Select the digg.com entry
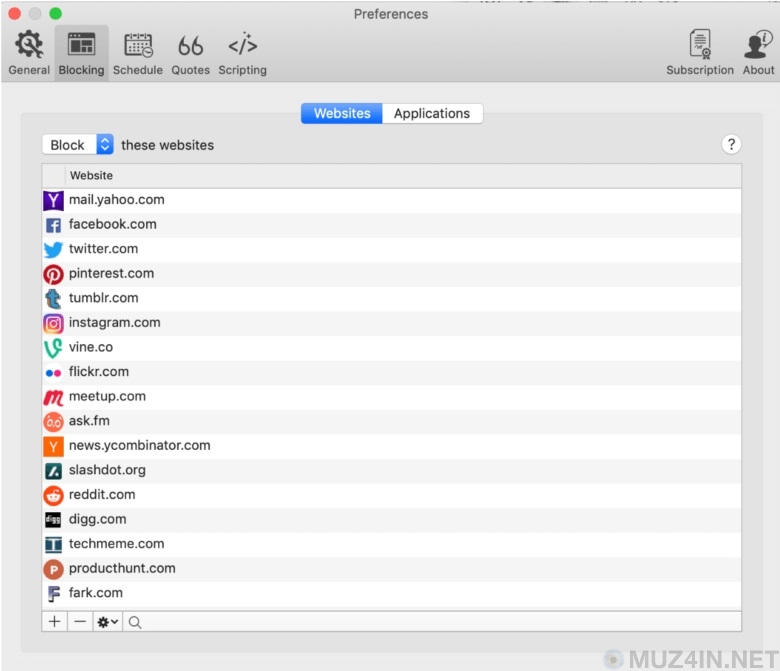 391,519
